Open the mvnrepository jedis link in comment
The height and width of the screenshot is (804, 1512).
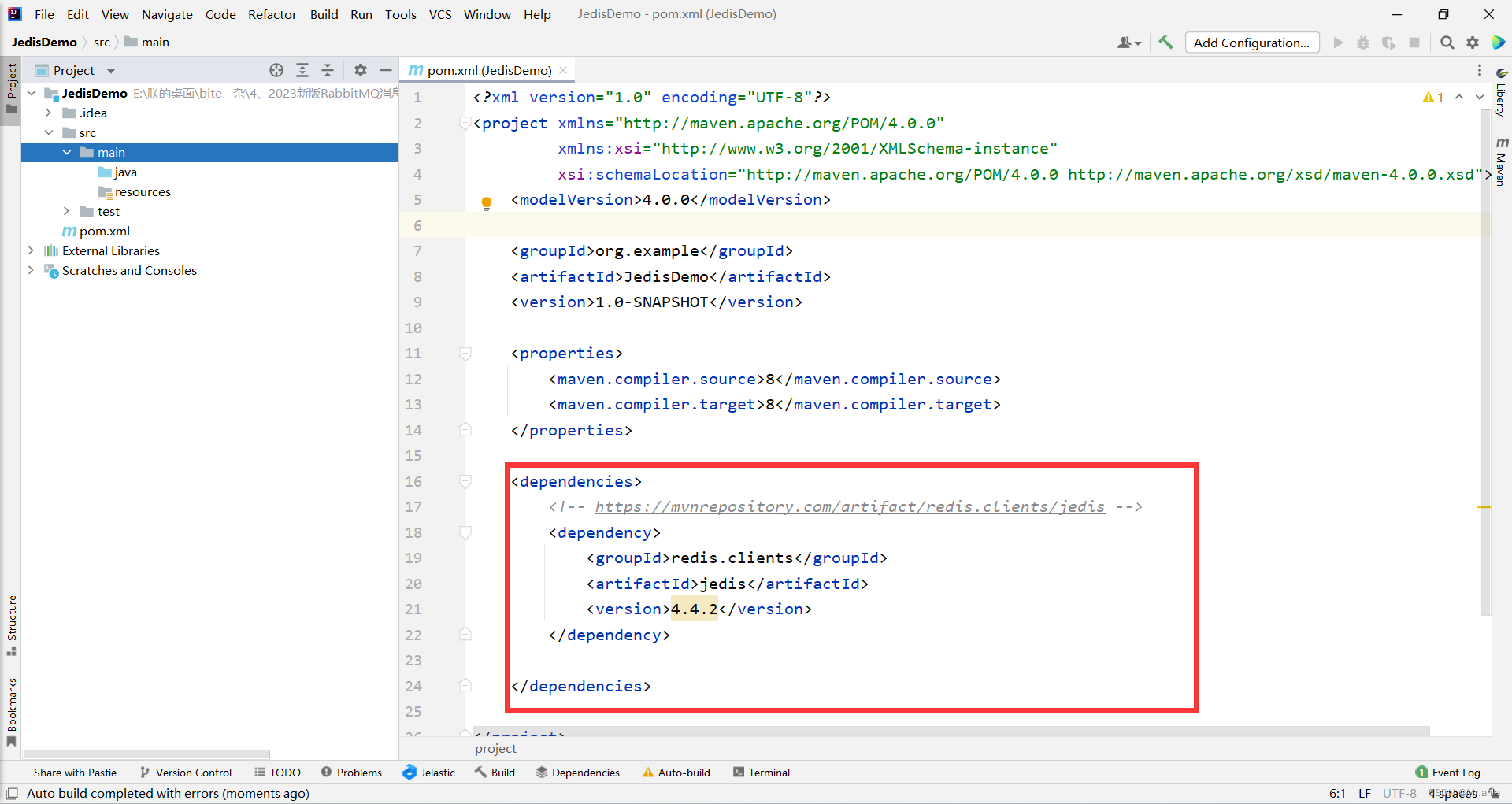coord(850,506)
